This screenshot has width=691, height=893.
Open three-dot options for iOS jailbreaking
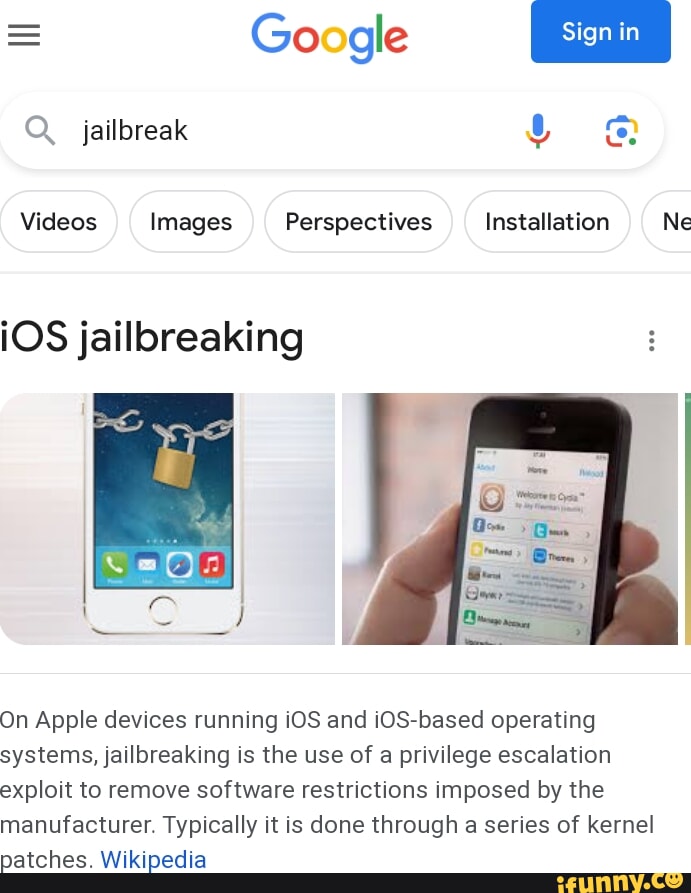coord(652,341)
